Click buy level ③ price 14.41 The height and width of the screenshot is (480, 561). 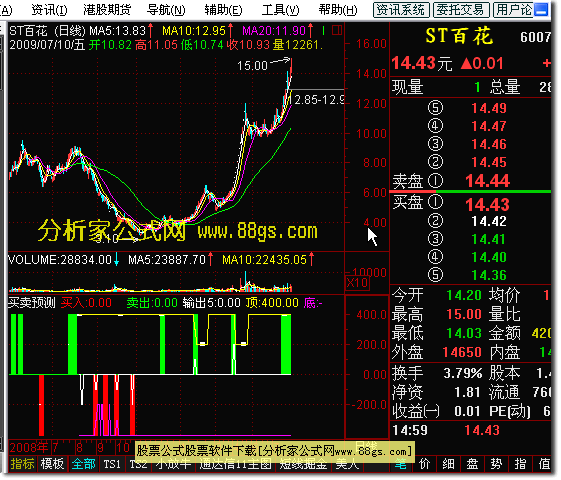click(x=489, y=239)
